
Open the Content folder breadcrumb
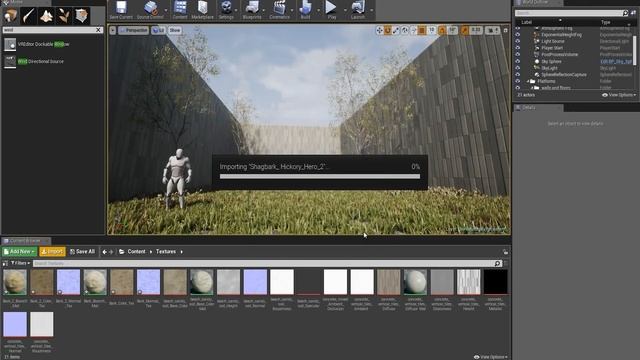click(136, 252)
